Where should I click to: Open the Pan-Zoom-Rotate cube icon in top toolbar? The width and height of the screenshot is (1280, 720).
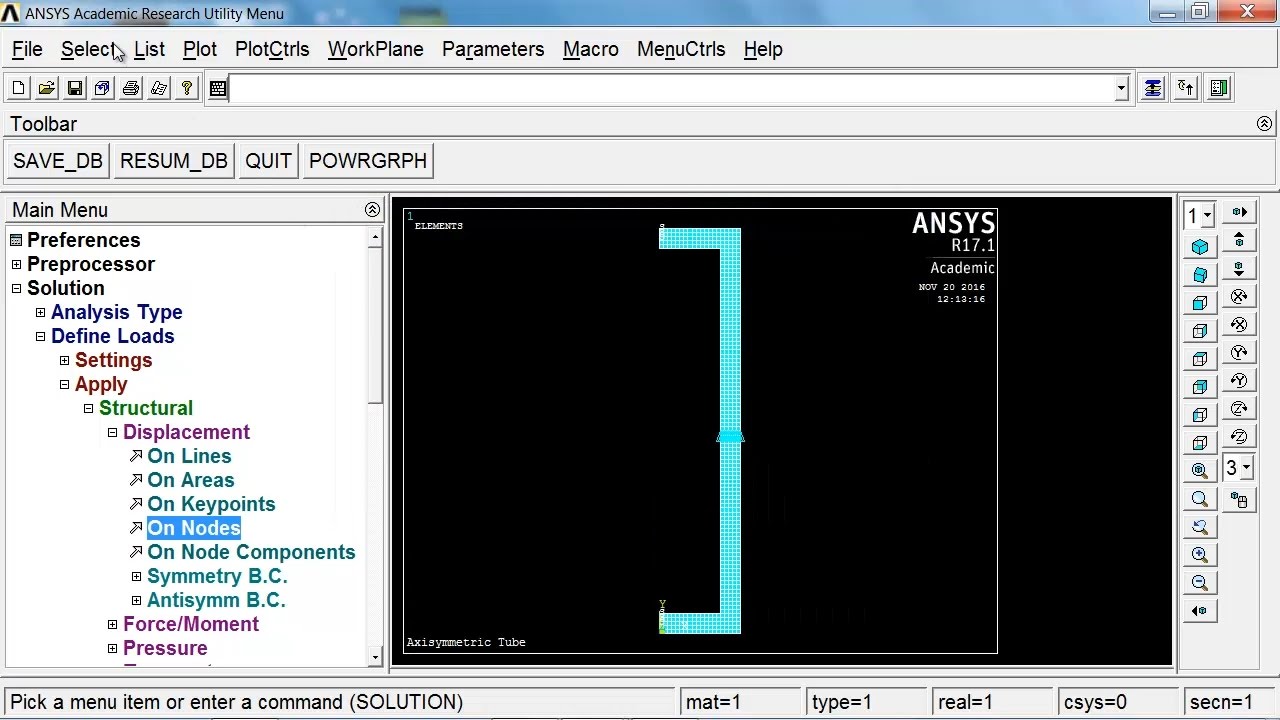102,89
